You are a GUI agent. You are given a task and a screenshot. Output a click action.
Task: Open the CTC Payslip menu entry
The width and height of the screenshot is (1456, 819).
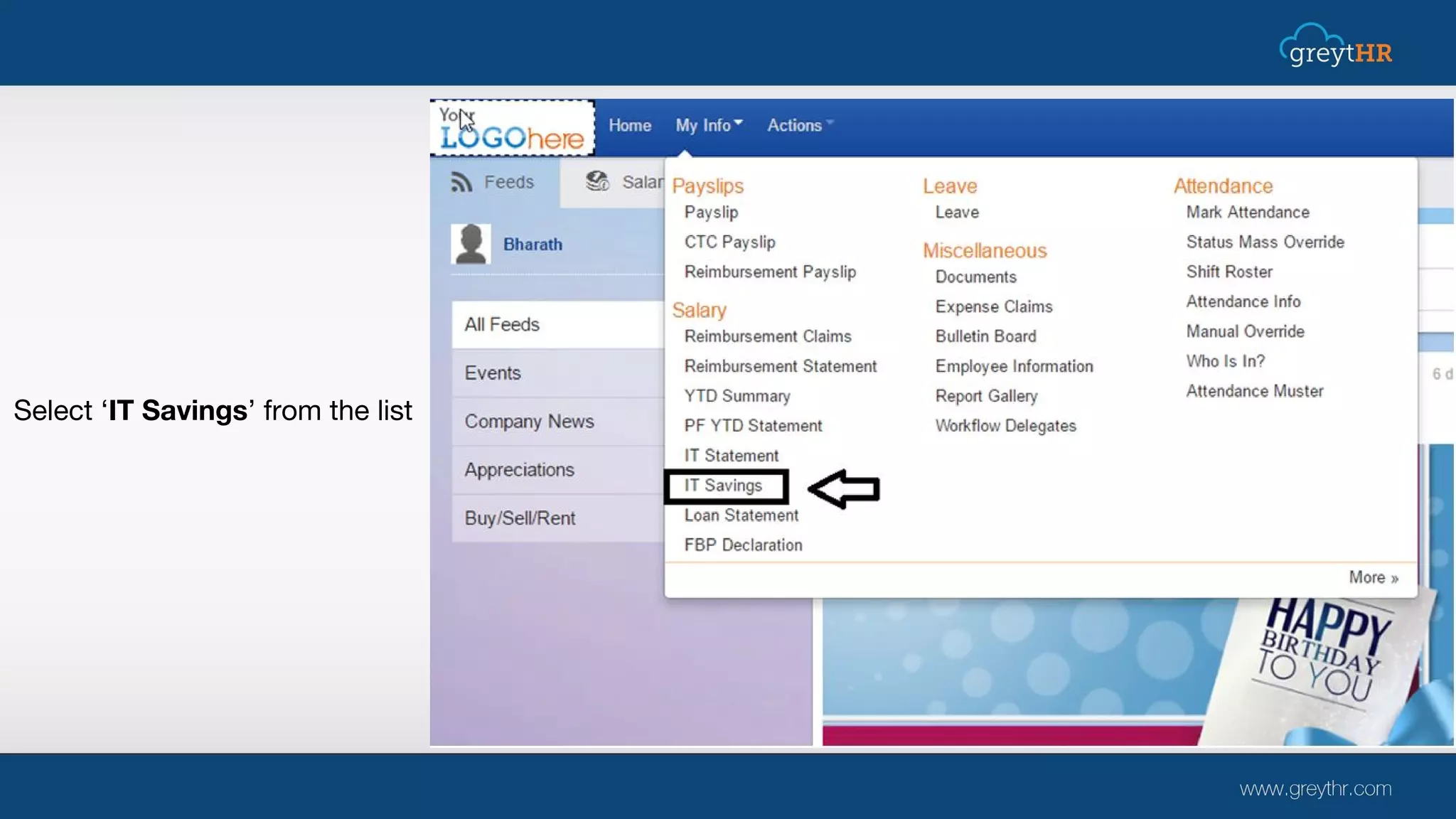tap(729, 242)
